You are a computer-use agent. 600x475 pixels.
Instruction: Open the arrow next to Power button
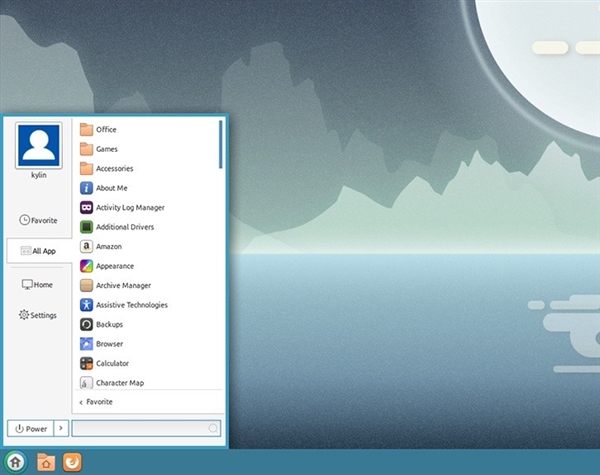(x=61, y=428)
